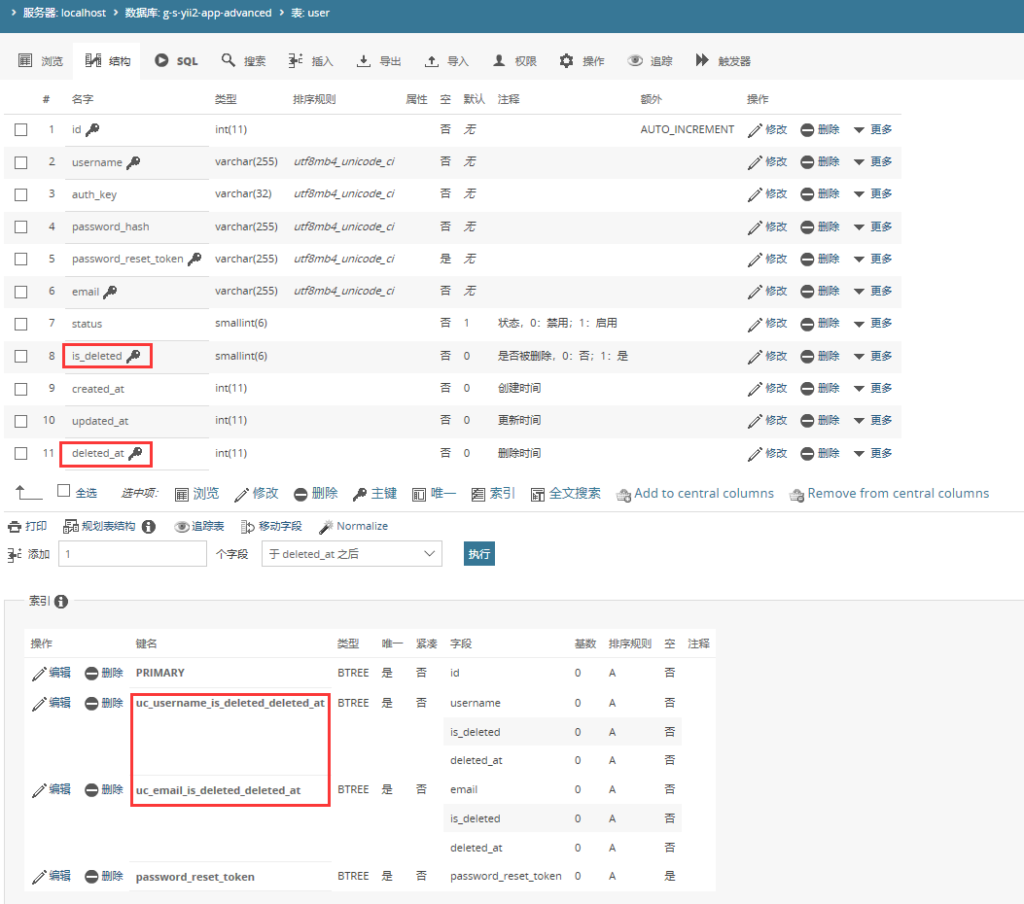Click the 移动字段 move columns icon

[248, 526]
